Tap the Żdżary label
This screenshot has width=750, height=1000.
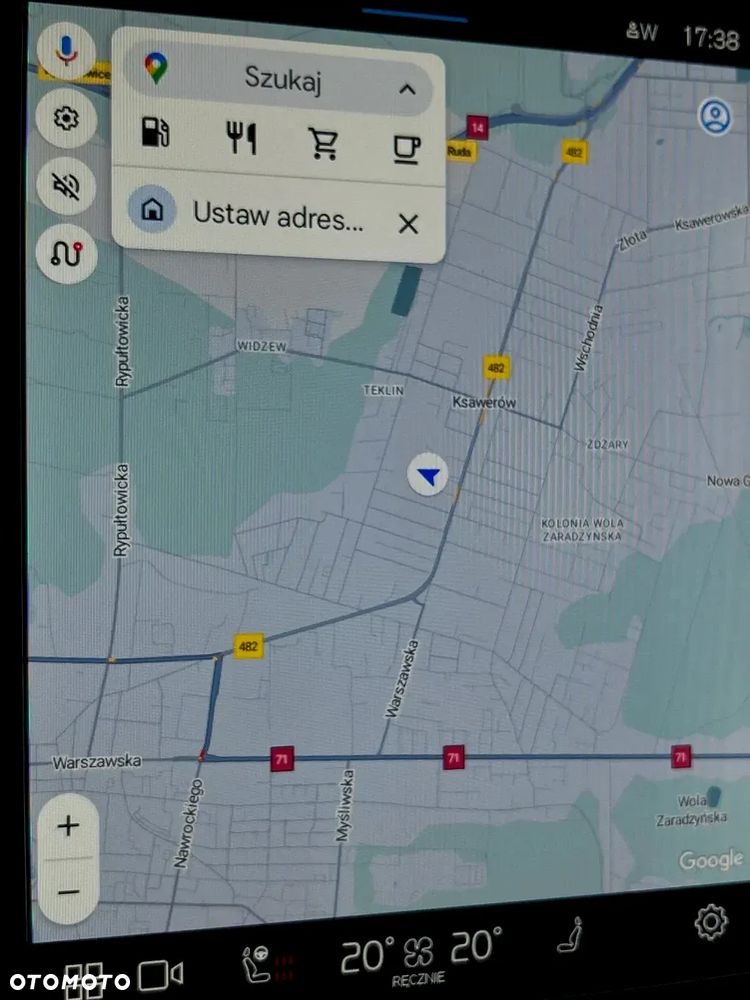(607, 444)
